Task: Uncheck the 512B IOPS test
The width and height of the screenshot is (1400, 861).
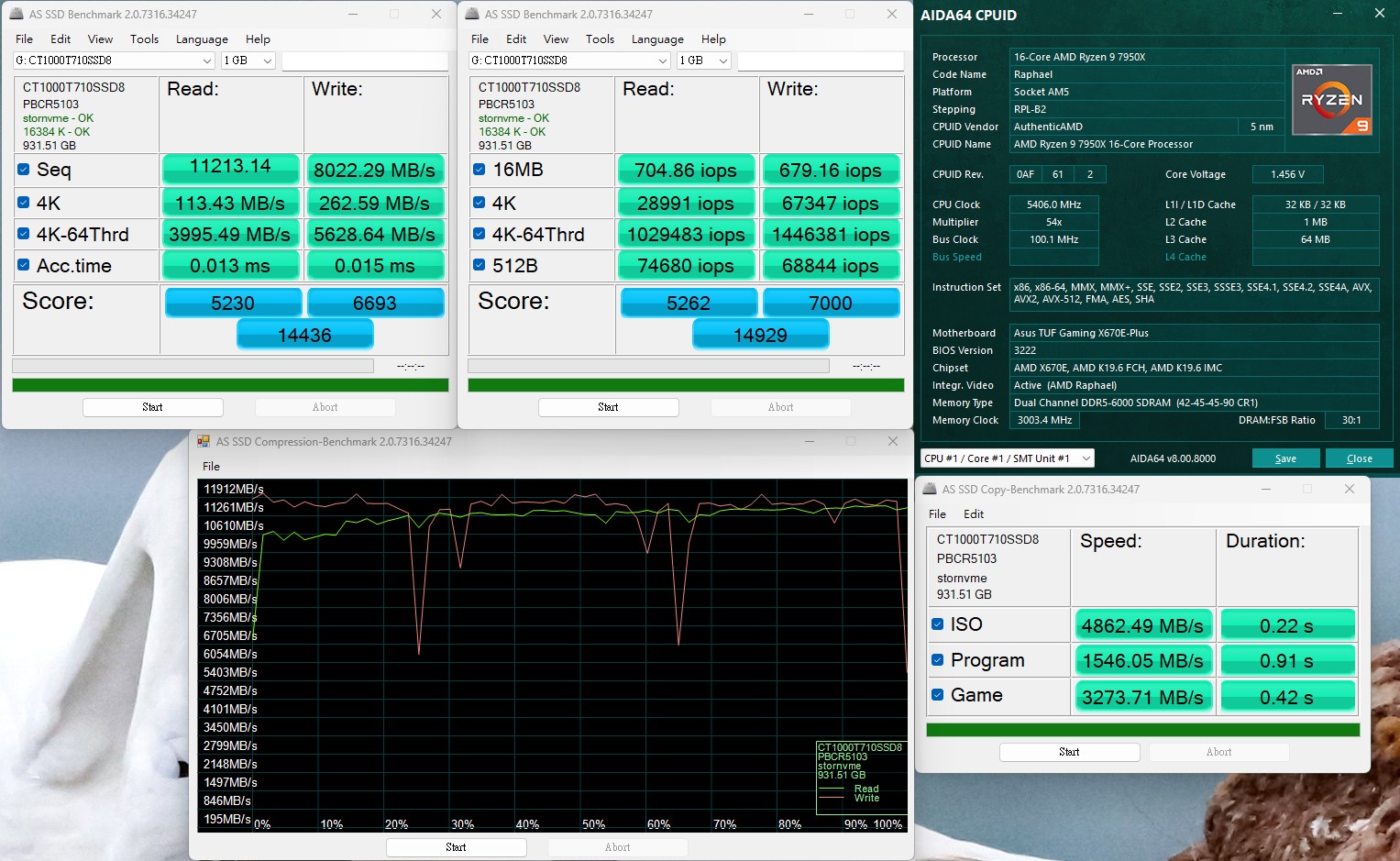Action: pyautogui.click(x=478, y=264)
